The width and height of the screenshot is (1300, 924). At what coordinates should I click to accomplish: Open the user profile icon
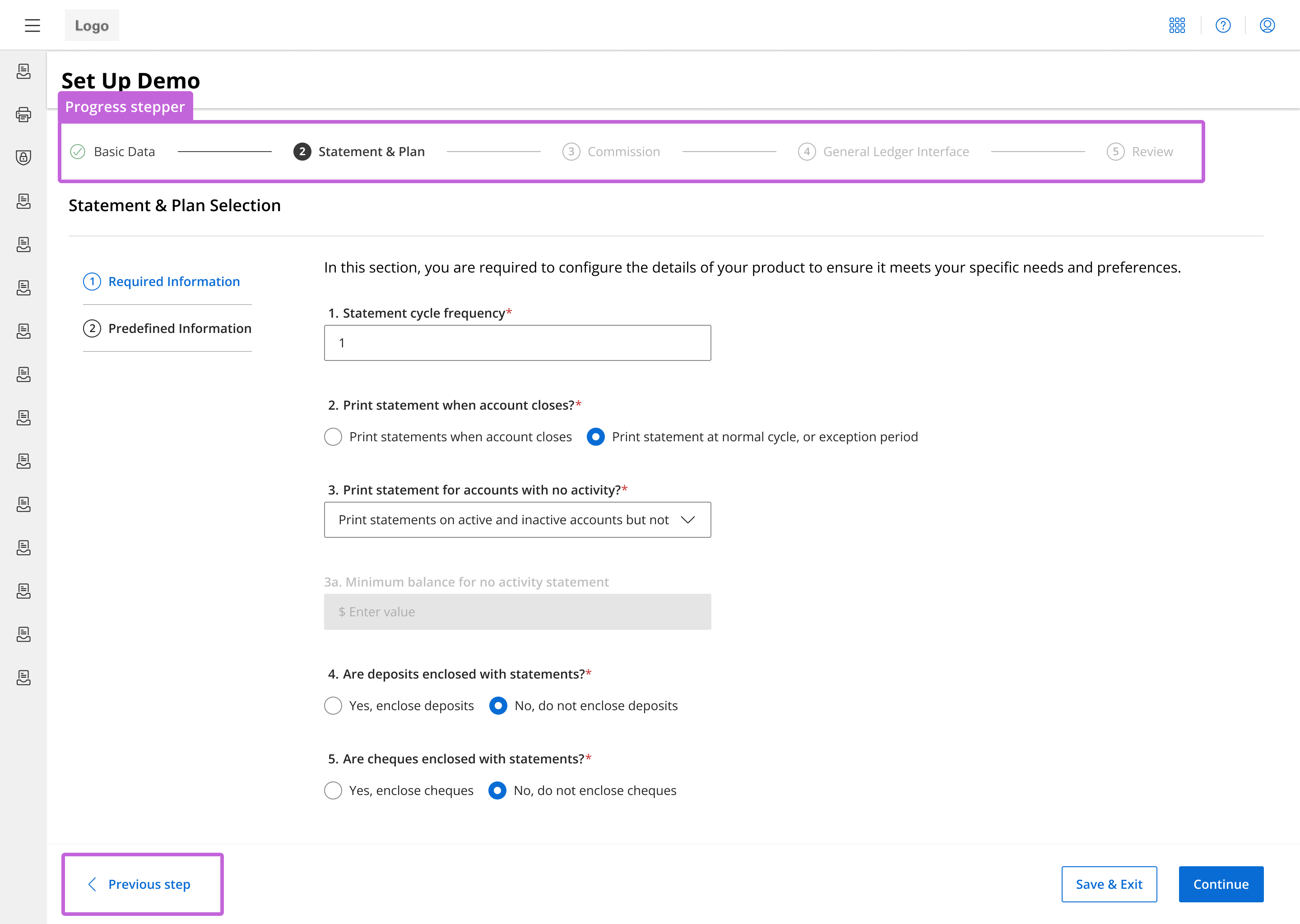[1267, 25]
